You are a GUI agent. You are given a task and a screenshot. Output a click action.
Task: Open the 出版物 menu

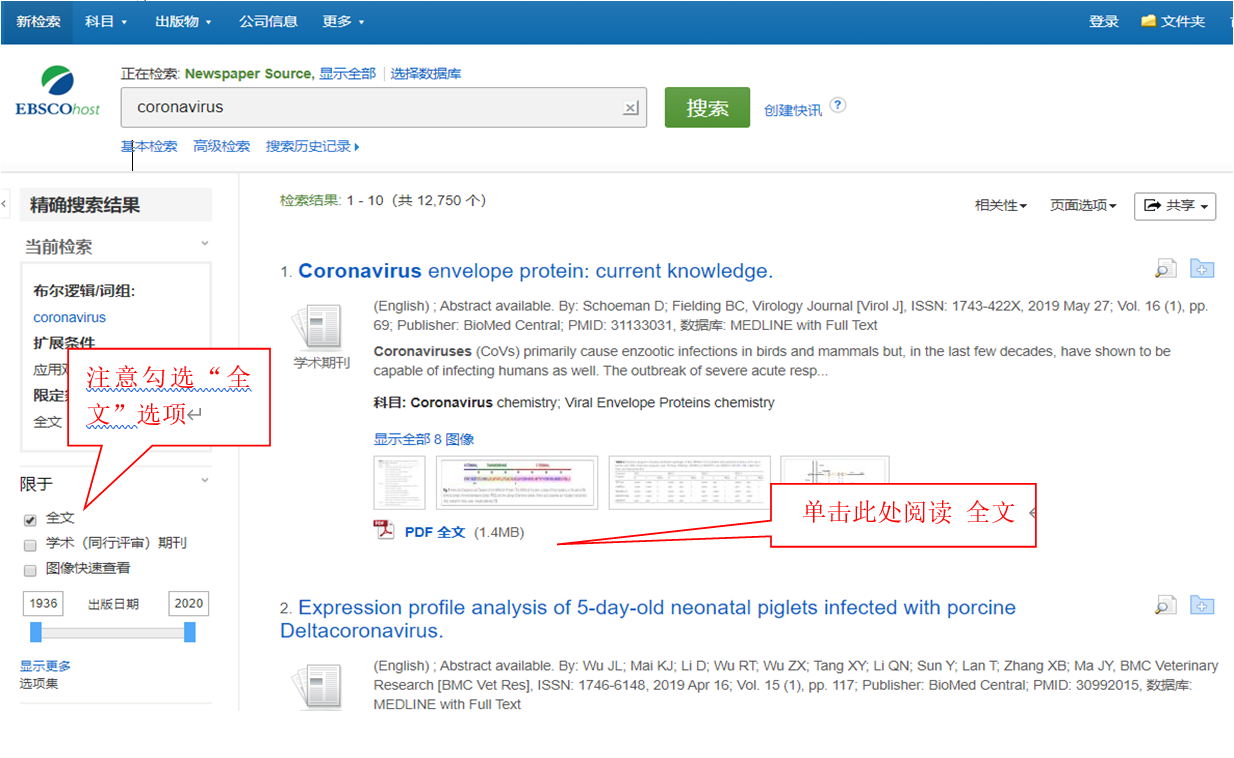(x=183, y=21)
